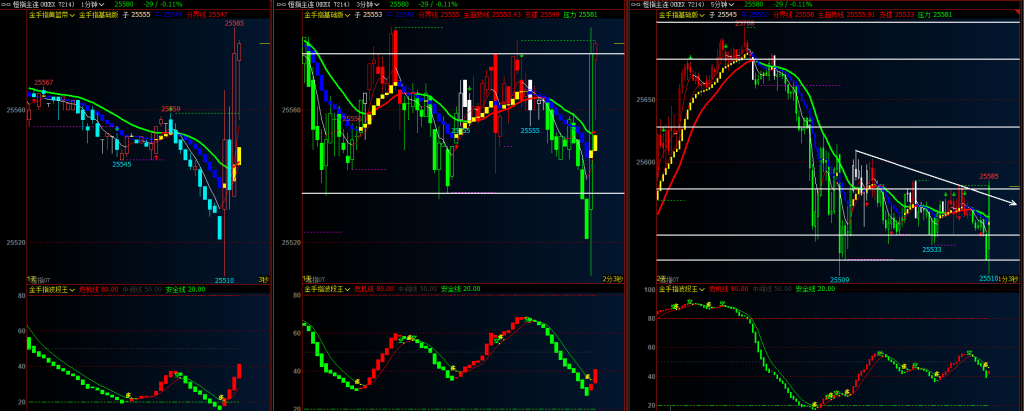Click the link icon in middle chart title
The height and width of the screenshot is (411, 1024).
[x=281, y=4]
